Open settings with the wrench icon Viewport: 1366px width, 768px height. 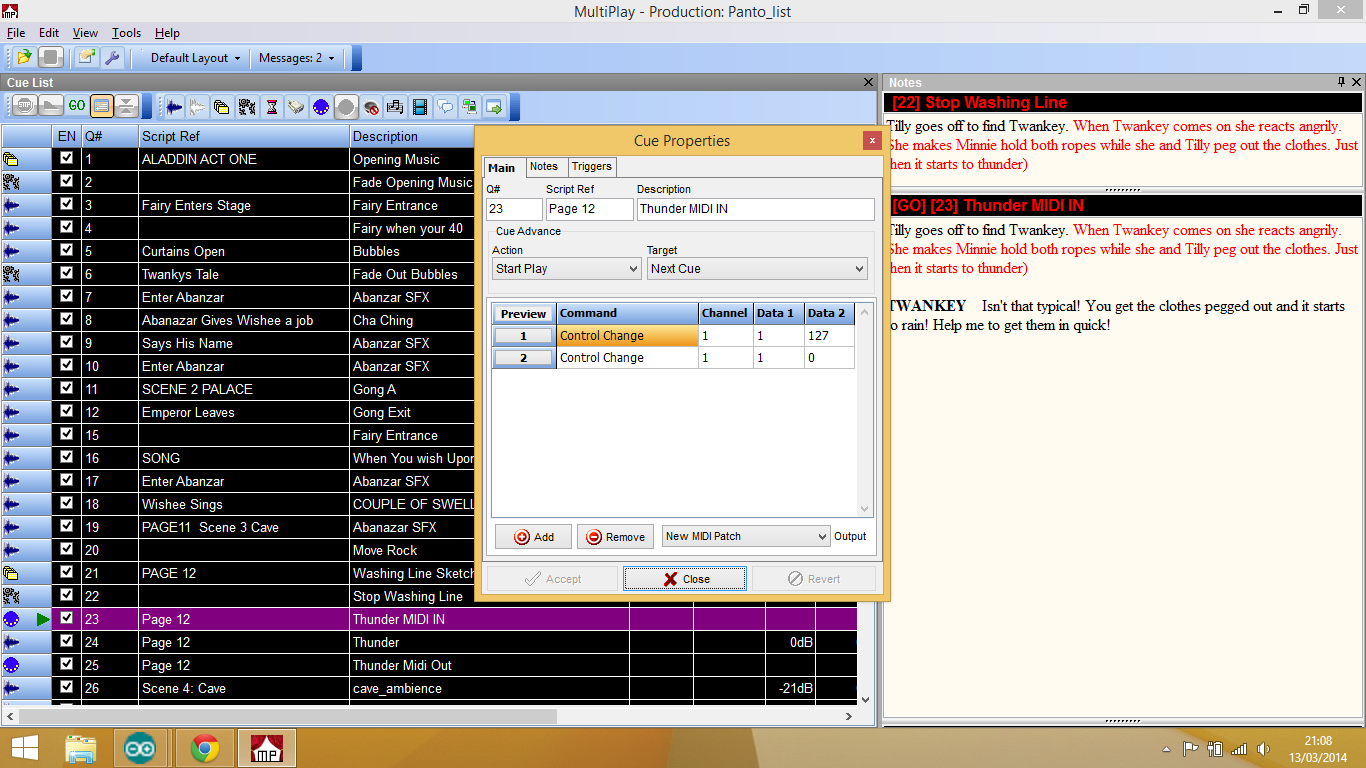point(113,58)
